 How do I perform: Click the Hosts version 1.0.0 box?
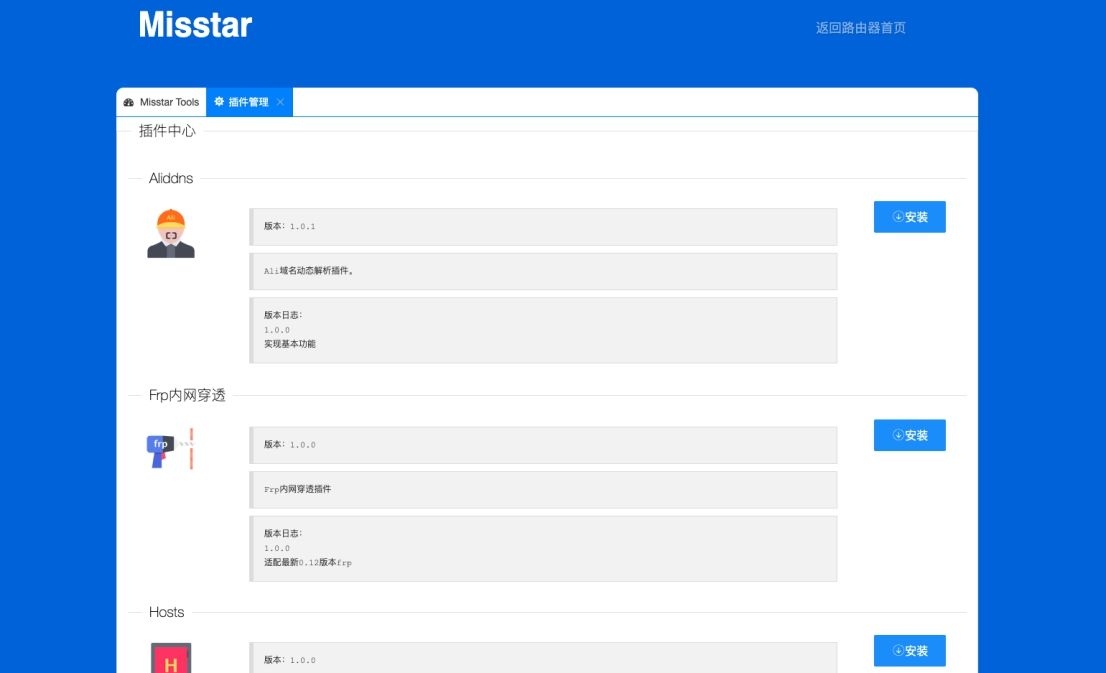pos(543,659)
